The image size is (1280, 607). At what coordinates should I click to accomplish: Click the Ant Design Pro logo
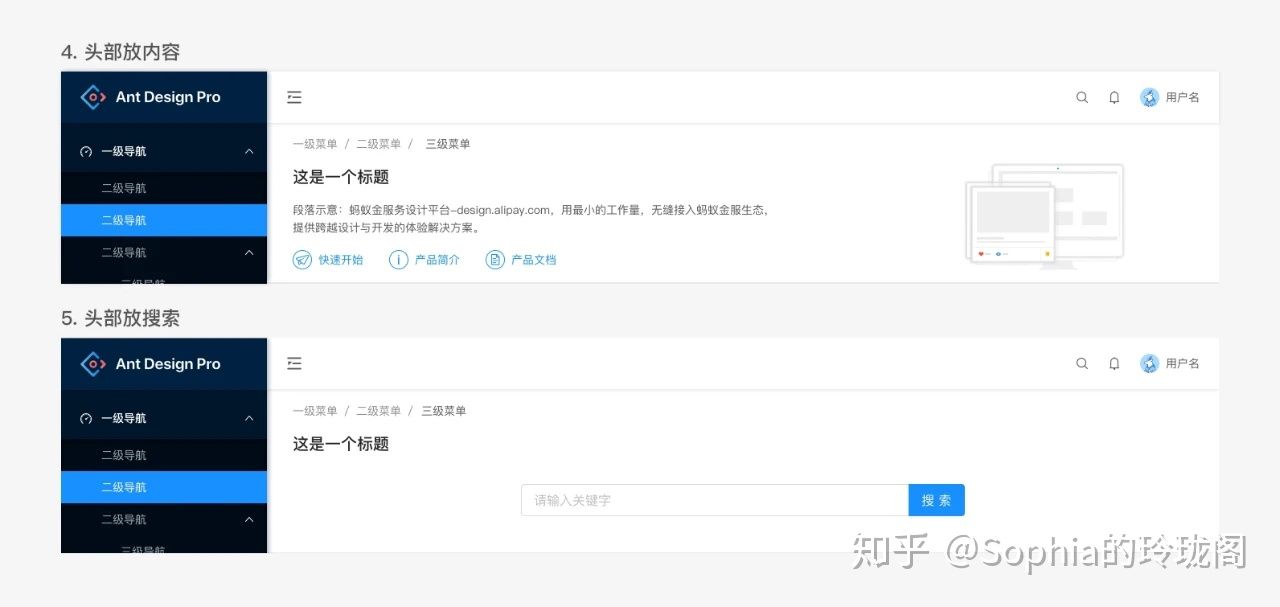pos(152,97)
